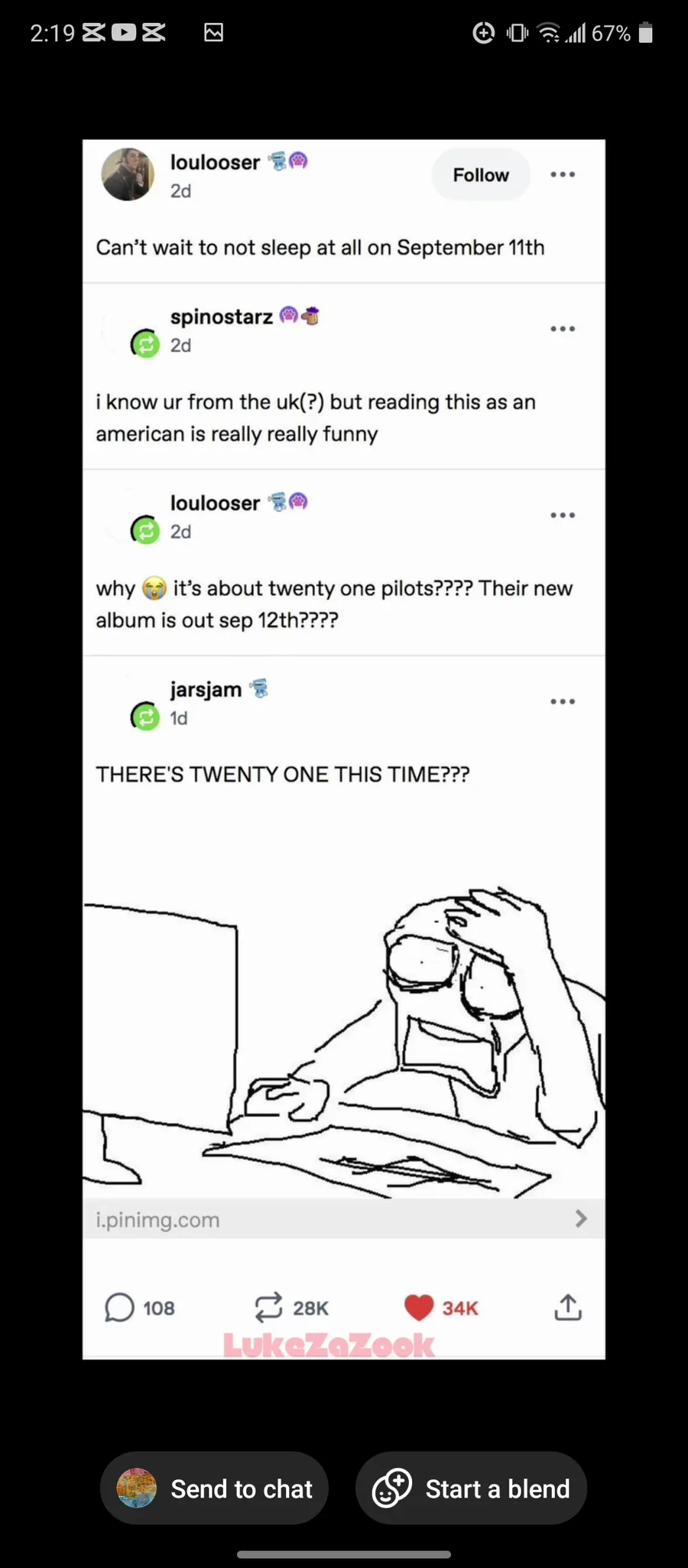Open three-dot menu on the spinostarz reblog

pyautogui.click(x=563, y=330)
